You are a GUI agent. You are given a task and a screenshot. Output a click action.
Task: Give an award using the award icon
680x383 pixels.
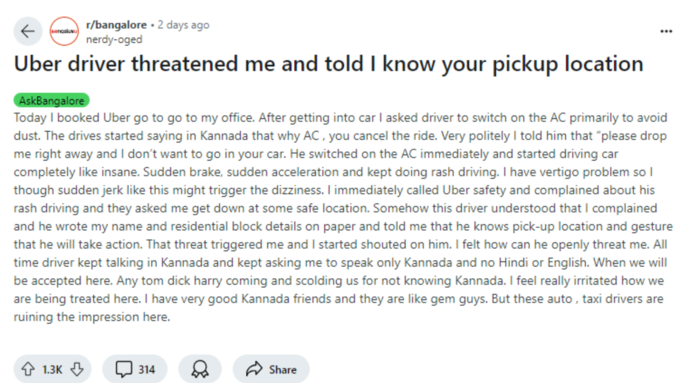point(200,369)
